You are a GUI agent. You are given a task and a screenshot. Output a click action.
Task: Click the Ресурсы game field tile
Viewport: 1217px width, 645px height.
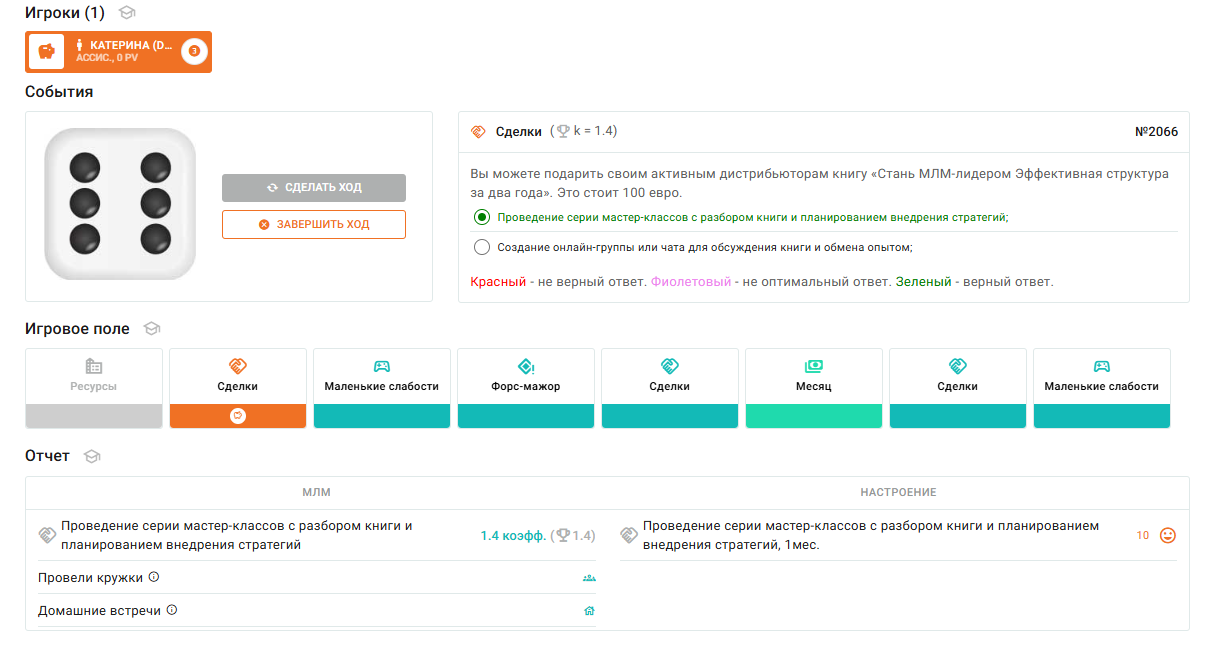(x=94, y=387)
